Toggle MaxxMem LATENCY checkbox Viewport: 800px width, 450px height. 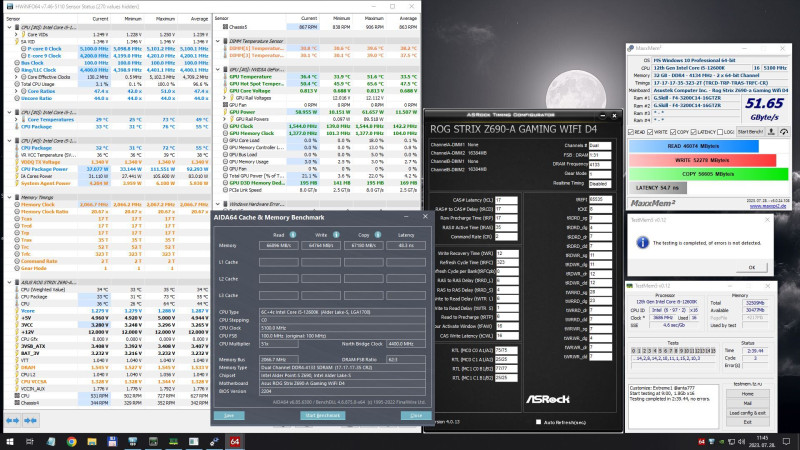(x=693, y=132)
